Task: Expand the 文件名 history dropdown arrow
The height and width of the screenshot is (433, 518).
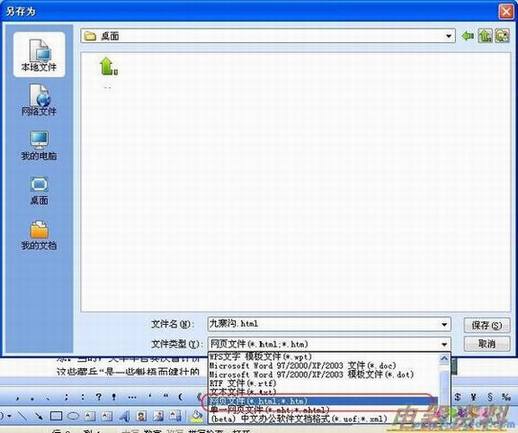Action: click(444, 324)
